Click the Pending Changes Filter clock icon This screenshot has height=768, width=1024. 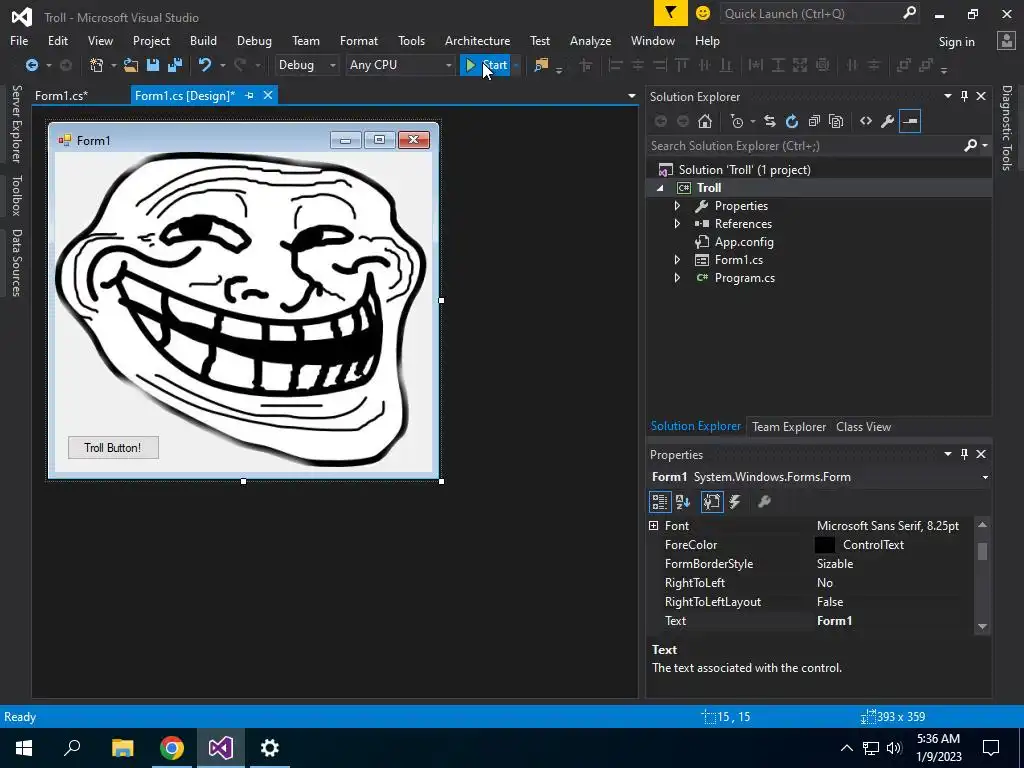[x=737, y=121]
